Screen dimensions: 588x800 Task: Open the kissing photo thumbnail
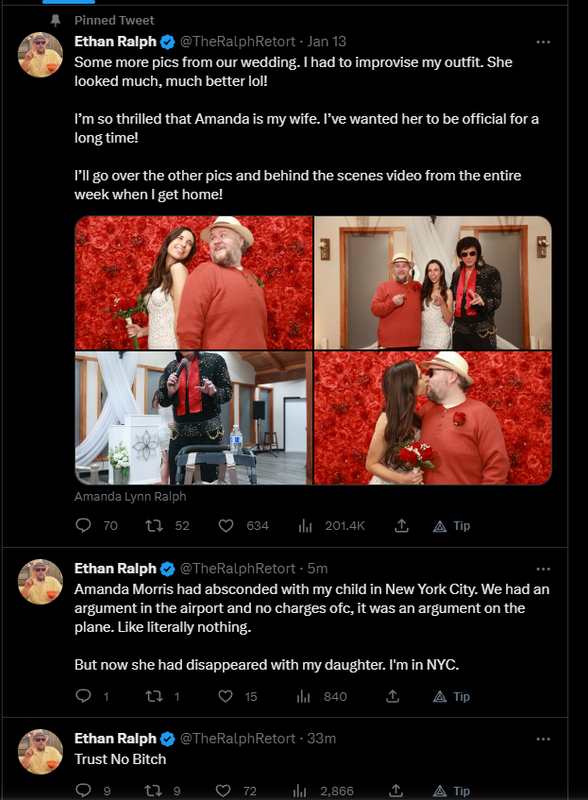(x=433, y=418)
